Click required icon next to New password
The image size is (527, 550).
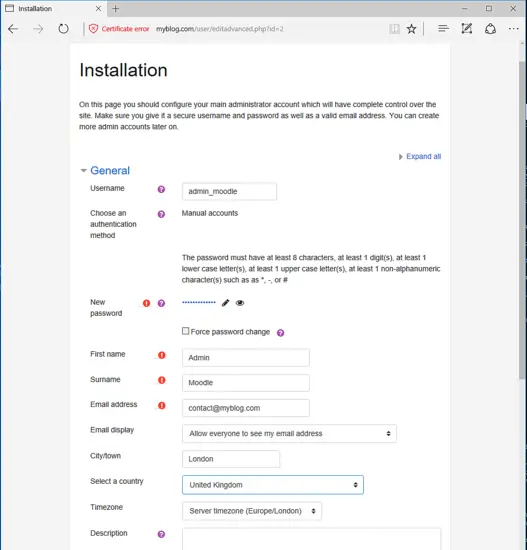[146, 303]
